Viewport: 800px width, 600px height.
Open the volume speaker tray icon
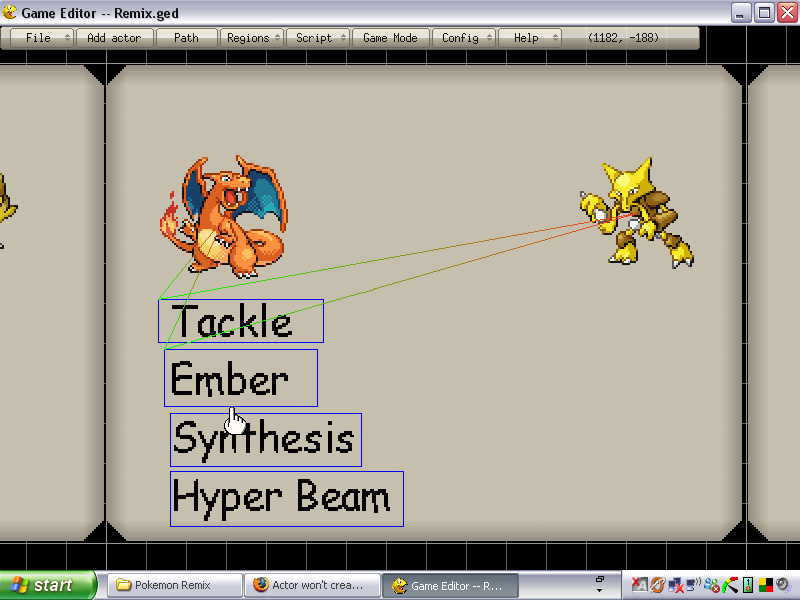pos(783,585)
